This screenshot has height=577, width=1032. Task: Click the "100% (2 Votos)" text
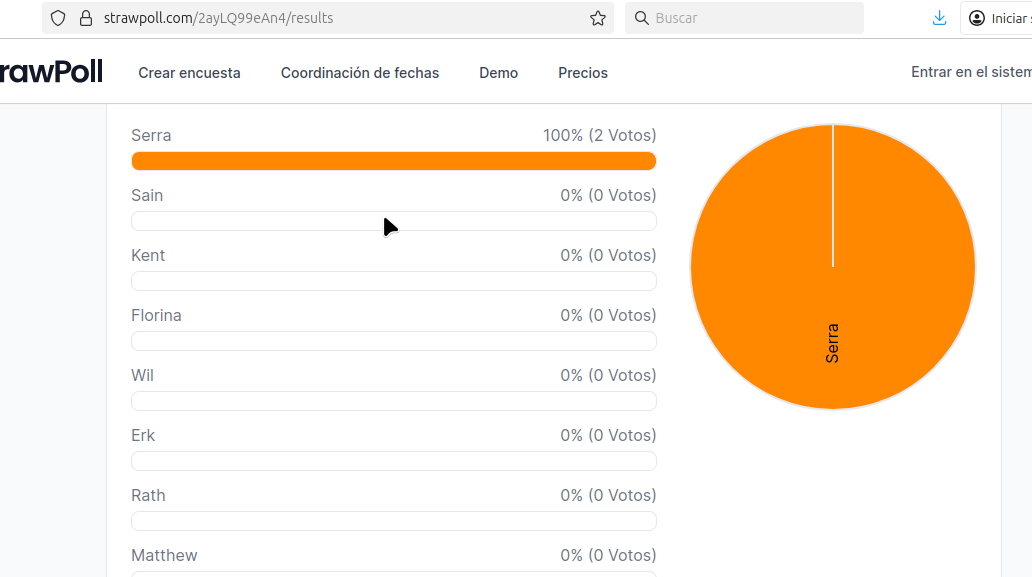coord(600,136)
